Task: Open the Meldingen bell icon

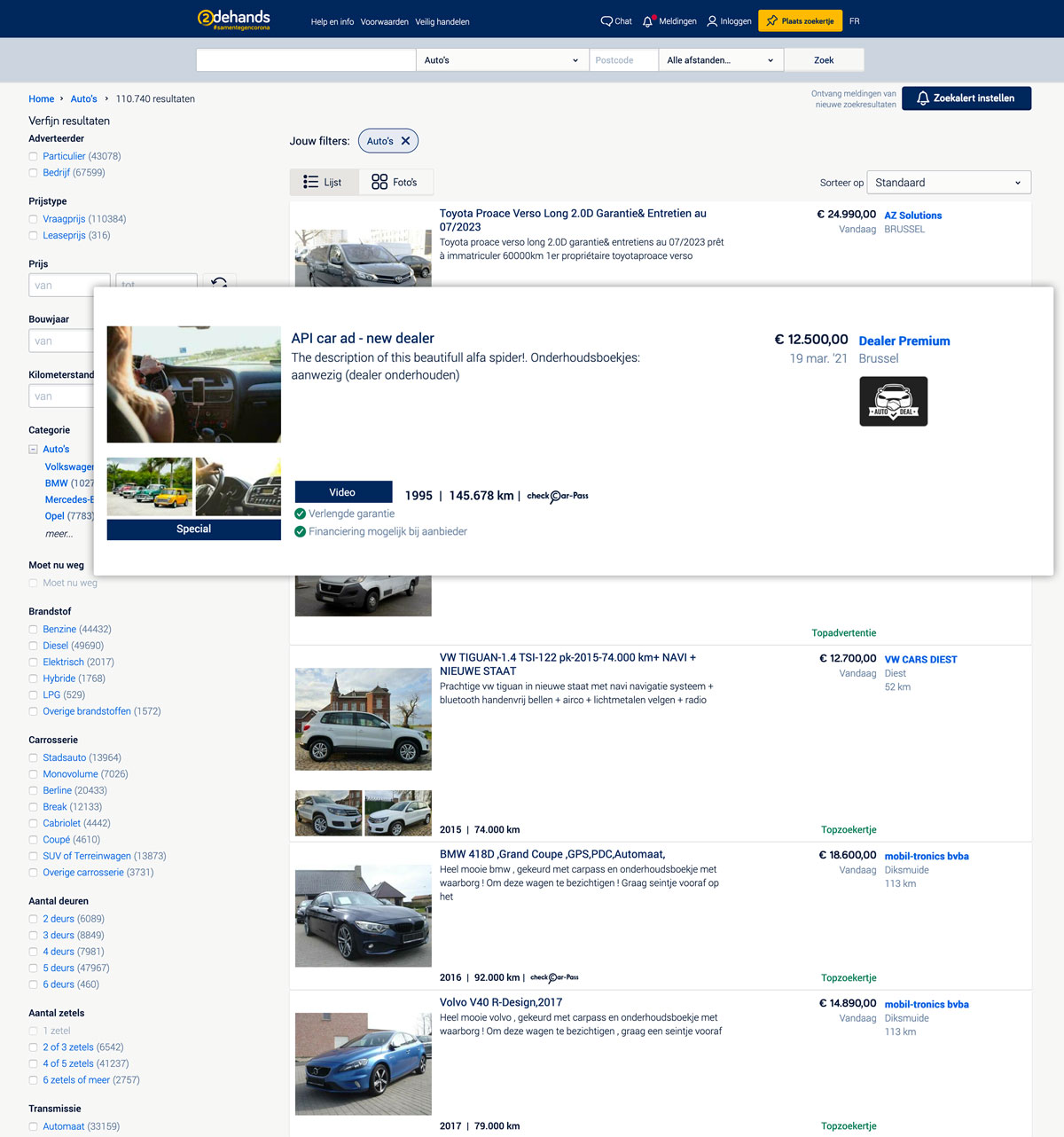Action: click(x=648, y=21)
